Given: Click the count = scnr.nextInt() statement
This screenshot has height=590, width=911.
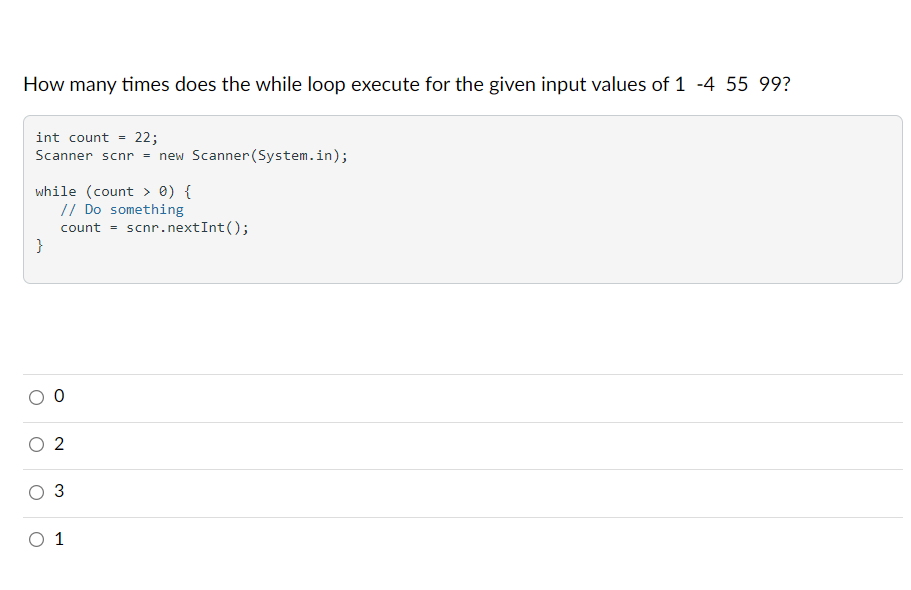Looking at the screenshot, I should pyautogui.click(x=154, y=227).
